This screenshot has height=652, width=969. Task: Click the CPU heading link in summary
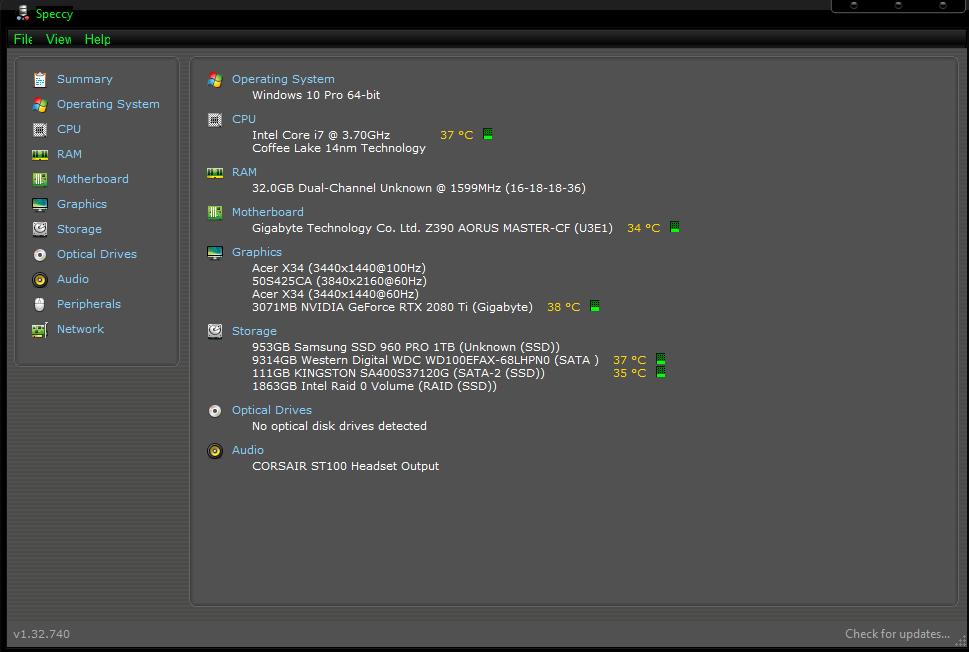tap(243, 119)
